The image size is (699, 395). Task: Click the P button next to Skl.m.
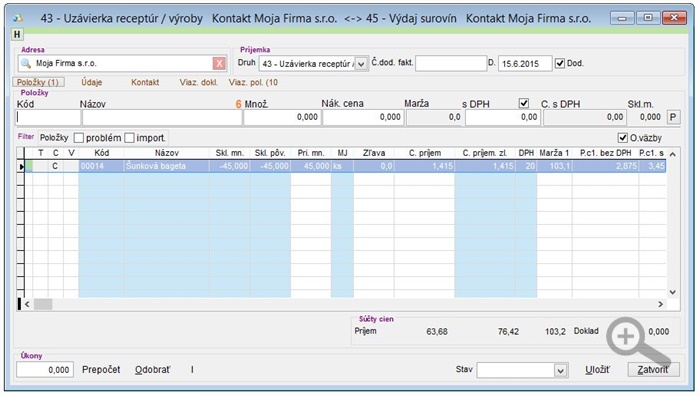coord(673,117)
